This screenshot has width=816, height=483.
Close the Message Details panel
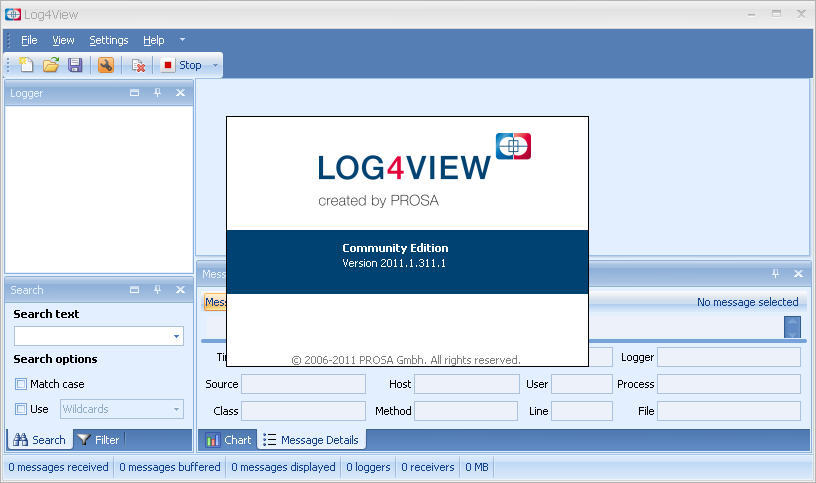point(798,273)
